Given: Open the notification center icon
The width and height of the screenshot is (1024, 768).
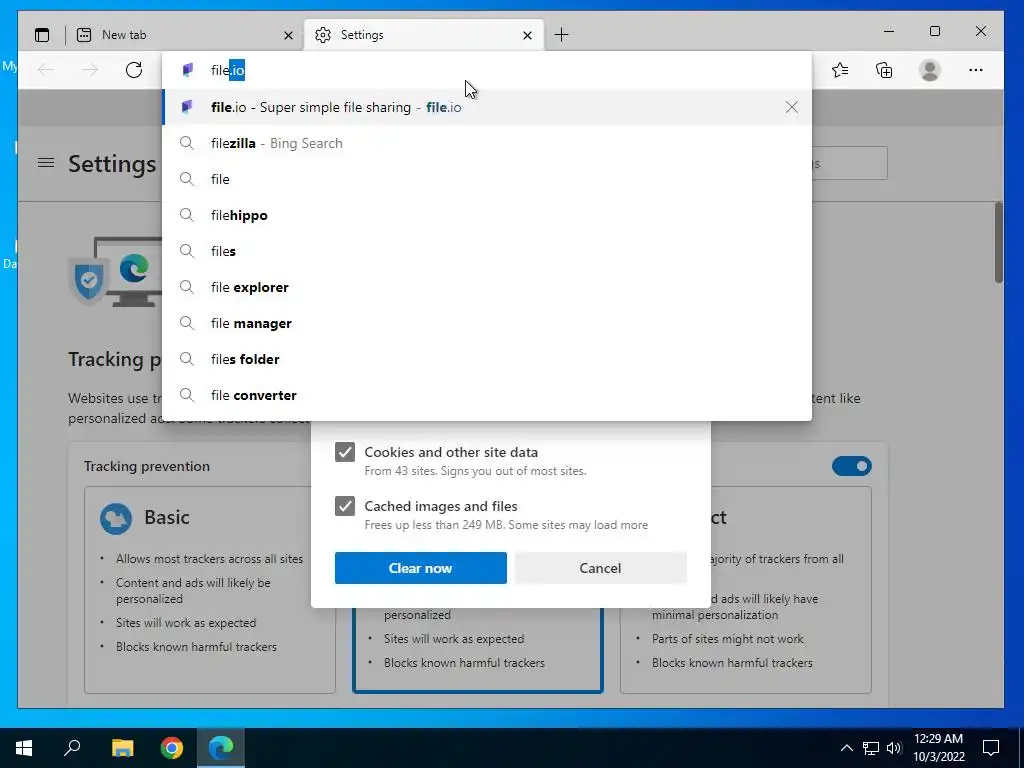Looking at the screenshot, I should pos(991,748).
